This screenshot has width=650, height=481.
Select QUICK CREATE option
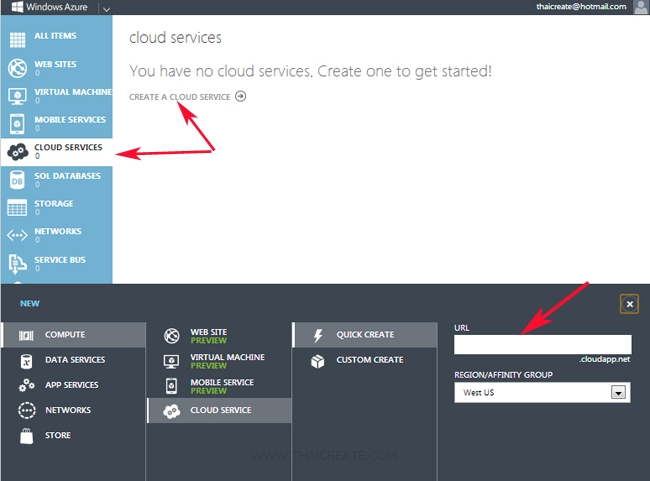tap(365, 335)
